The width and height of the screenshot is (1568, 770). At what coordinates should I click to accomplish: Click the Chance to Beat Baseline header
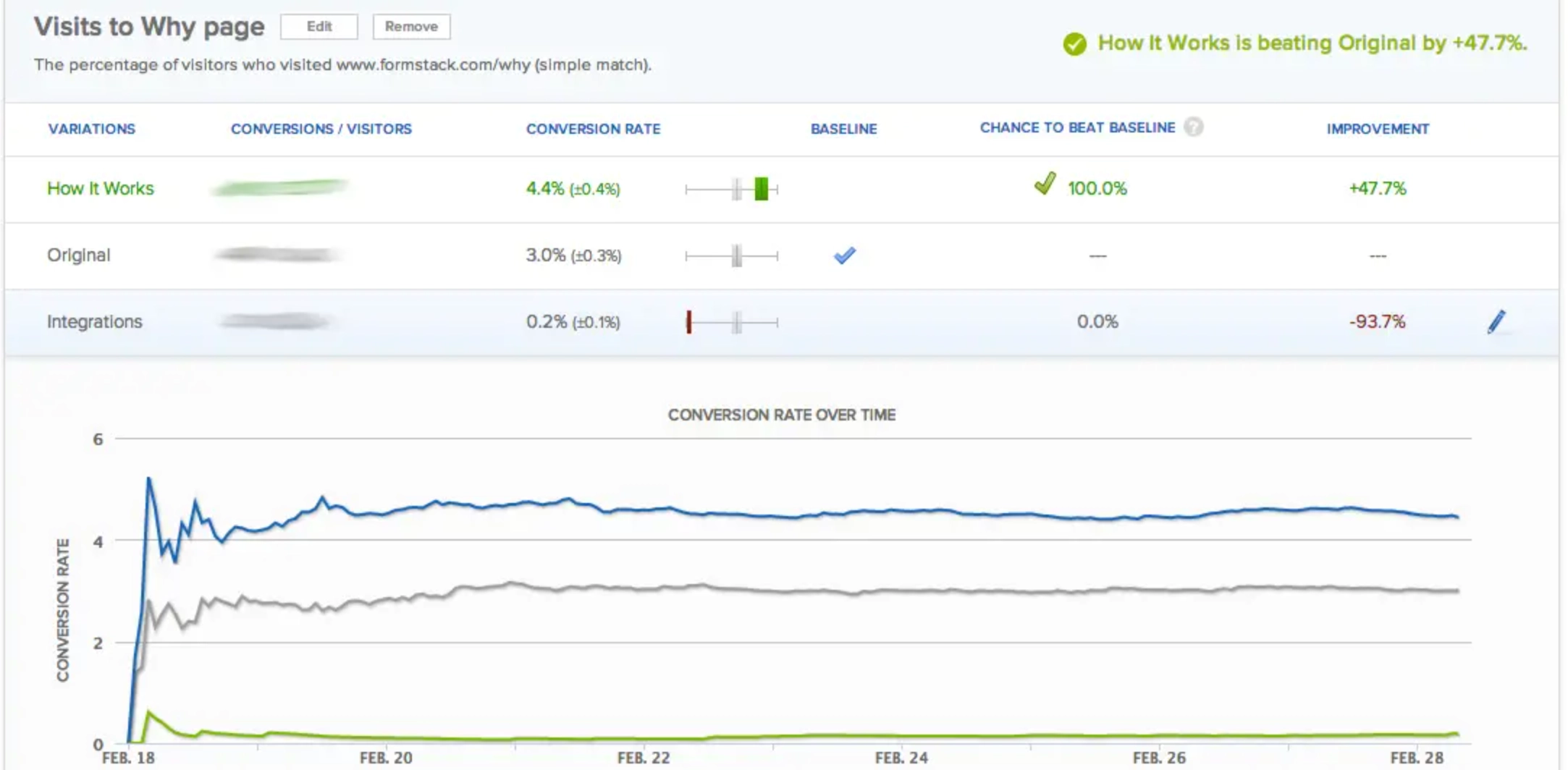(x=1077, y=128)
